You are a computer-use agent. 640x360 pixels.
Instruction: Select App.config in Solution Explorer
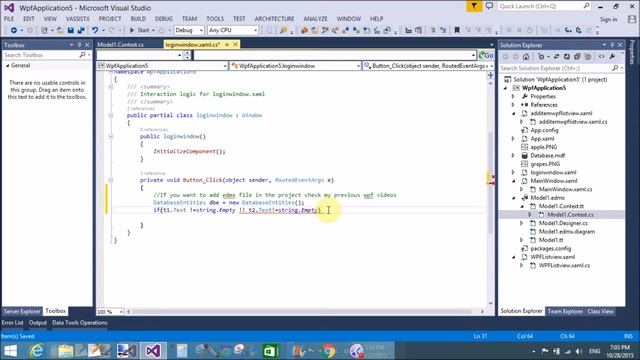544,131
